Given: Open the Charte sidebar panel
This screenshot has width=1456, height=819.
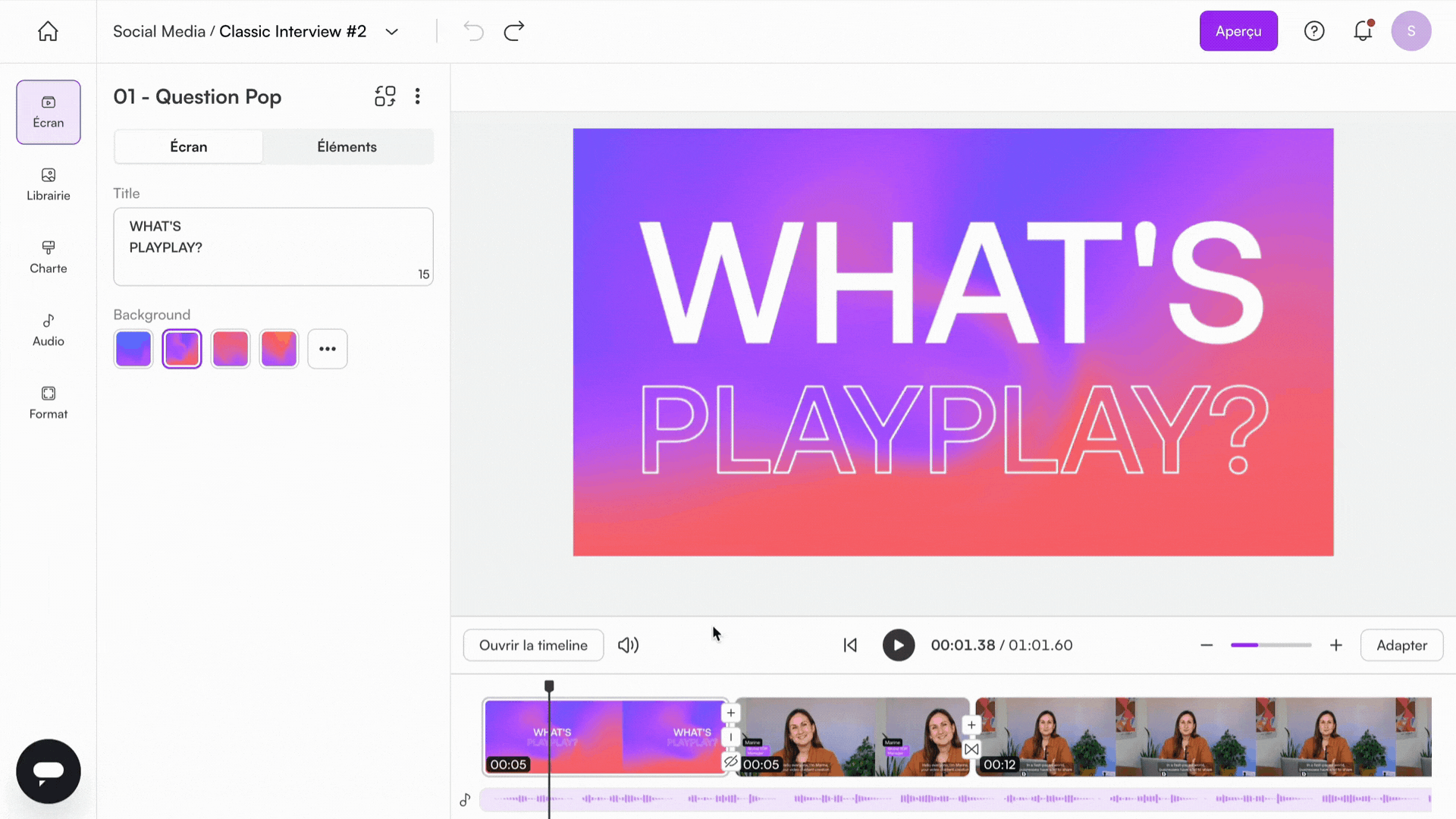Looking at the screenshot, I should point(48,257).
